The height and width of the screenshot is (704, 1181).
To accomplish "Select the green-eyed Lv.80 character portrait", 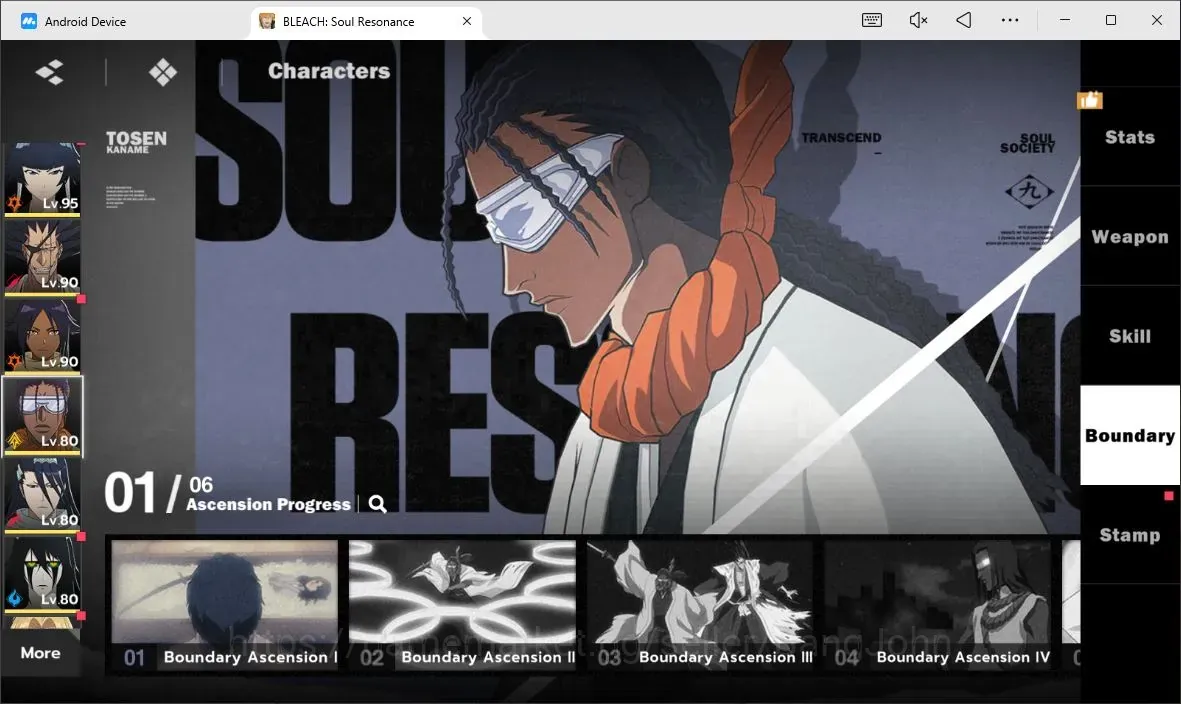I will (42, 574).
